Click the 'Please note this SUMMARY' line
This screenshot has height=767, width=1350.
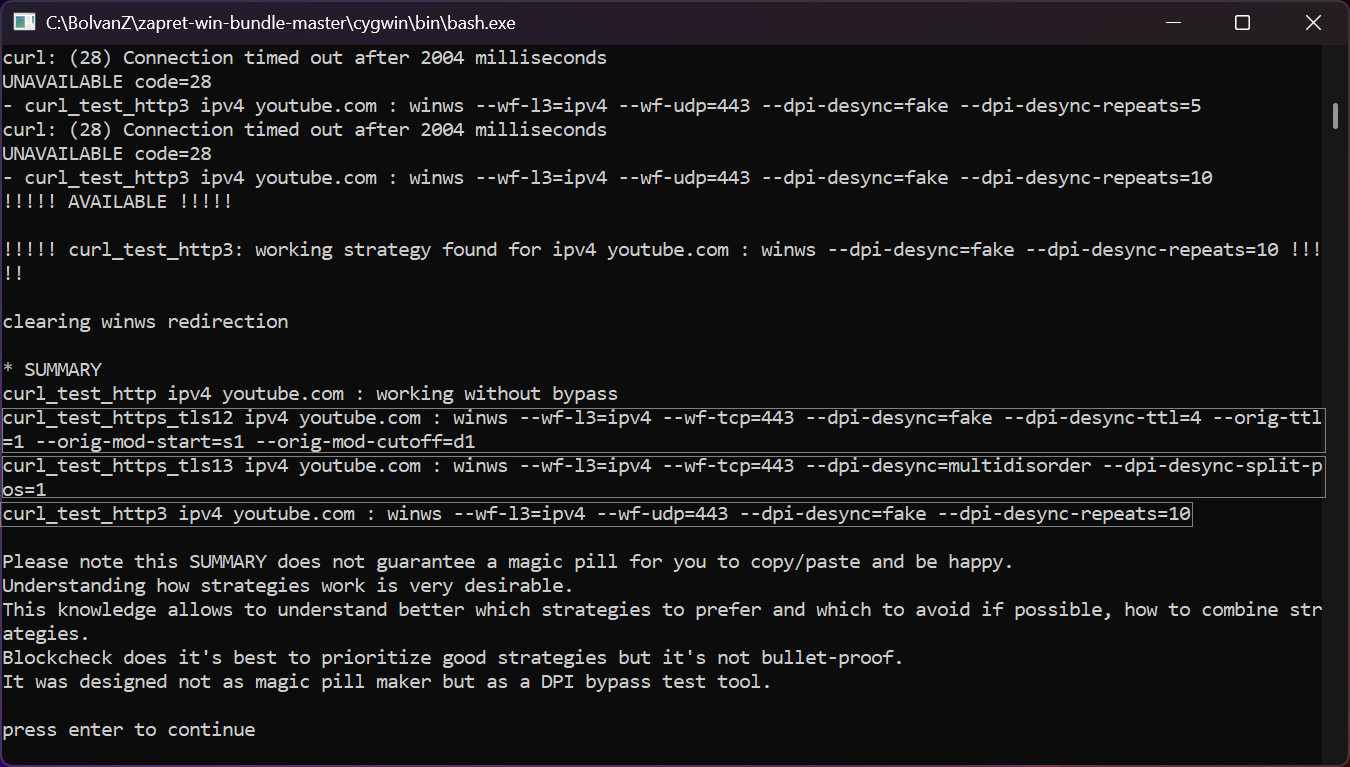tap(507, 562)
